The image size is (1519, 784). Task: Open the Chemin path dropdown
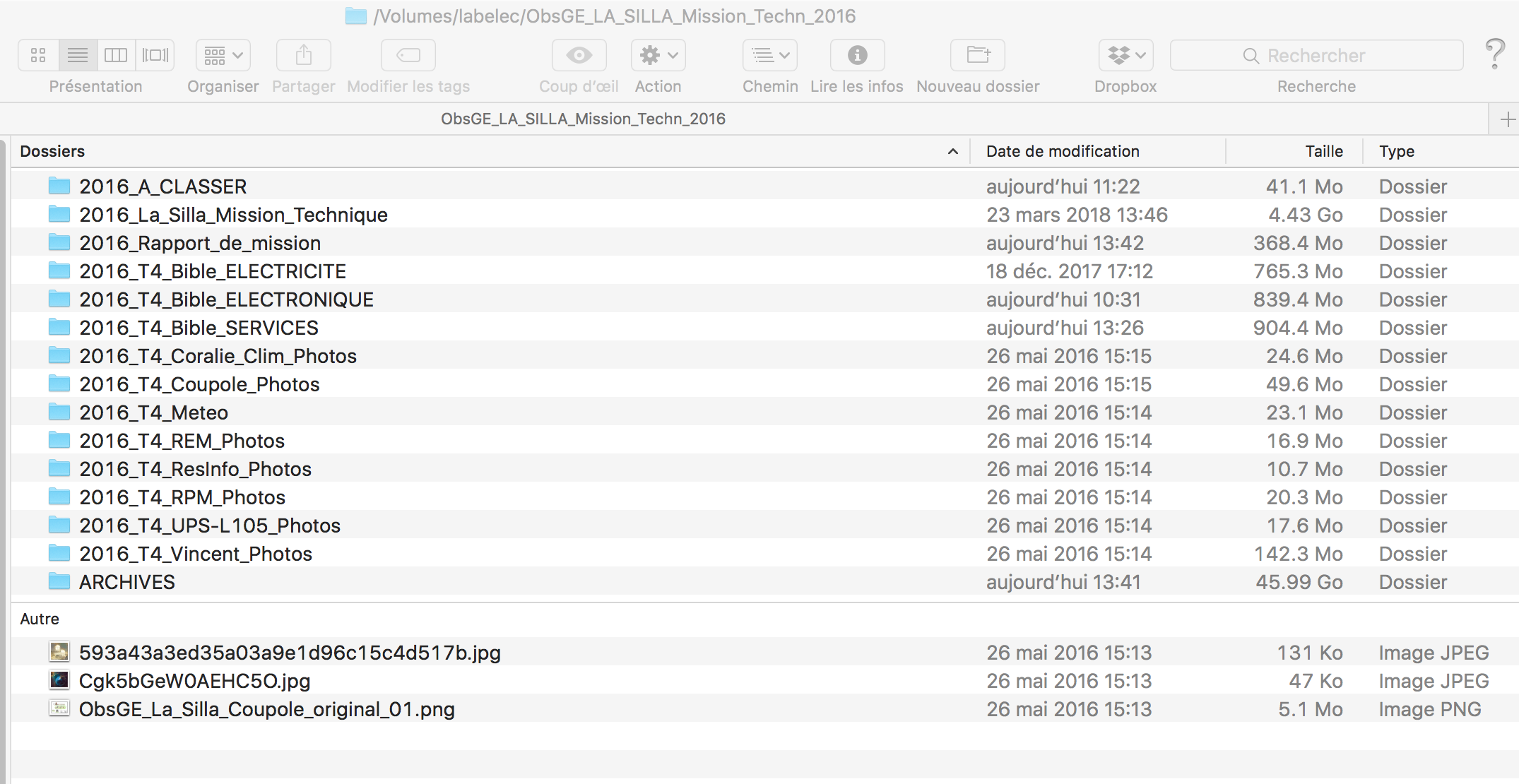tap(770, 55)
